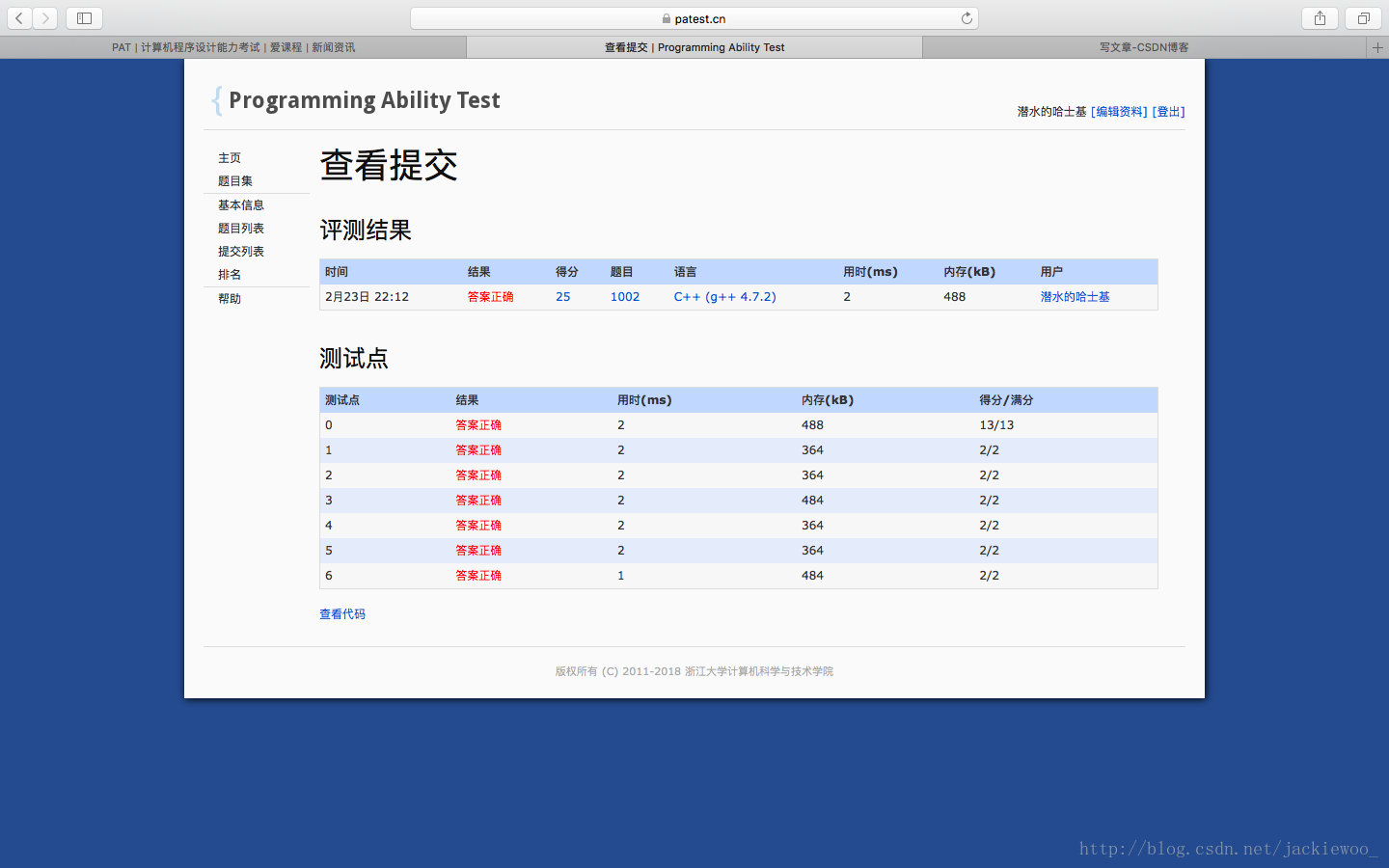Open 题目列表 in the sidebar
1389x868 pixels.
[x=241, y=229]
